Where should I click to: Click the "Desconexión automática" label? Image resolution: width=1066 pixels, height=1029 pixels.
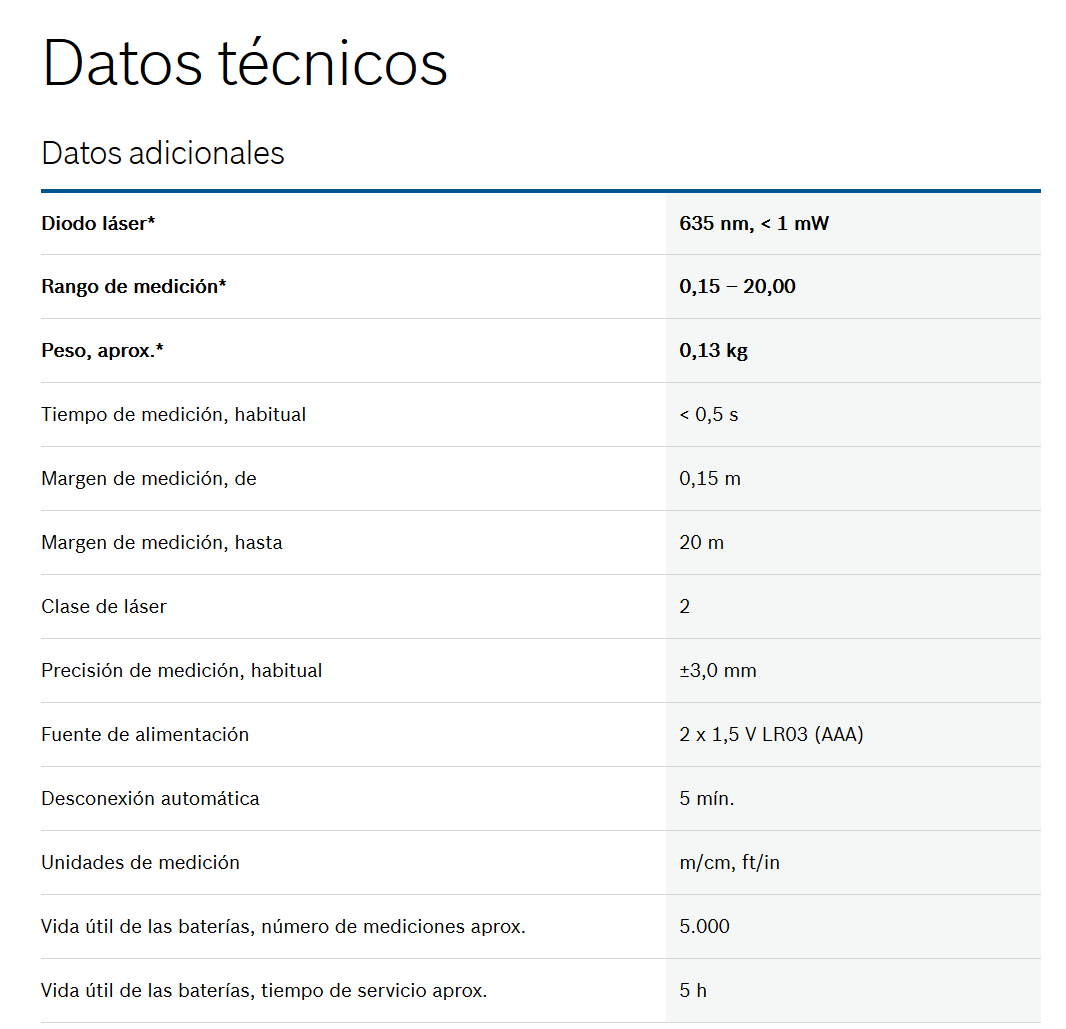point(150,799)
